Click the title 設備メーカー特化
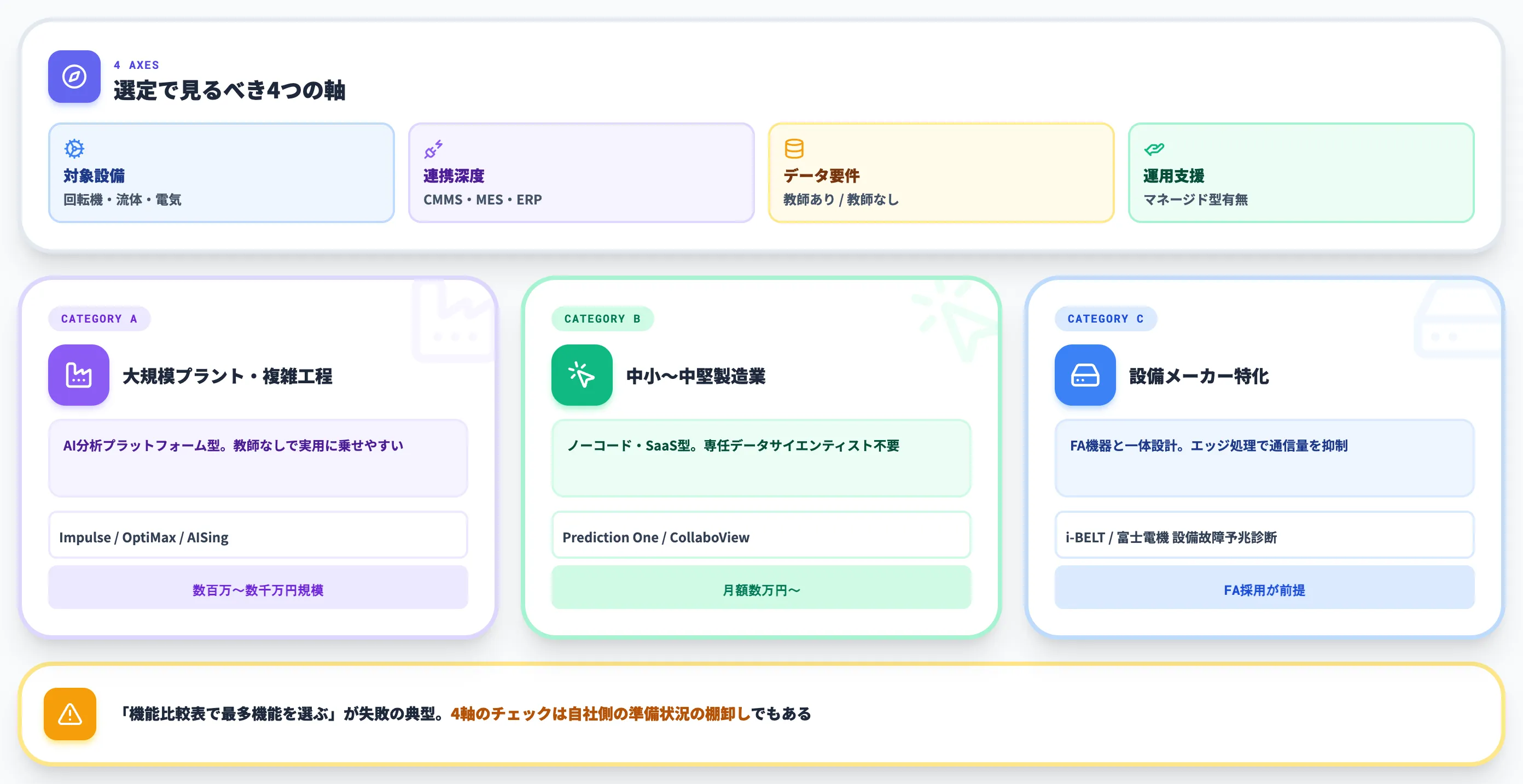The width and height of the screenshot is (1523, 784). 1199,376
